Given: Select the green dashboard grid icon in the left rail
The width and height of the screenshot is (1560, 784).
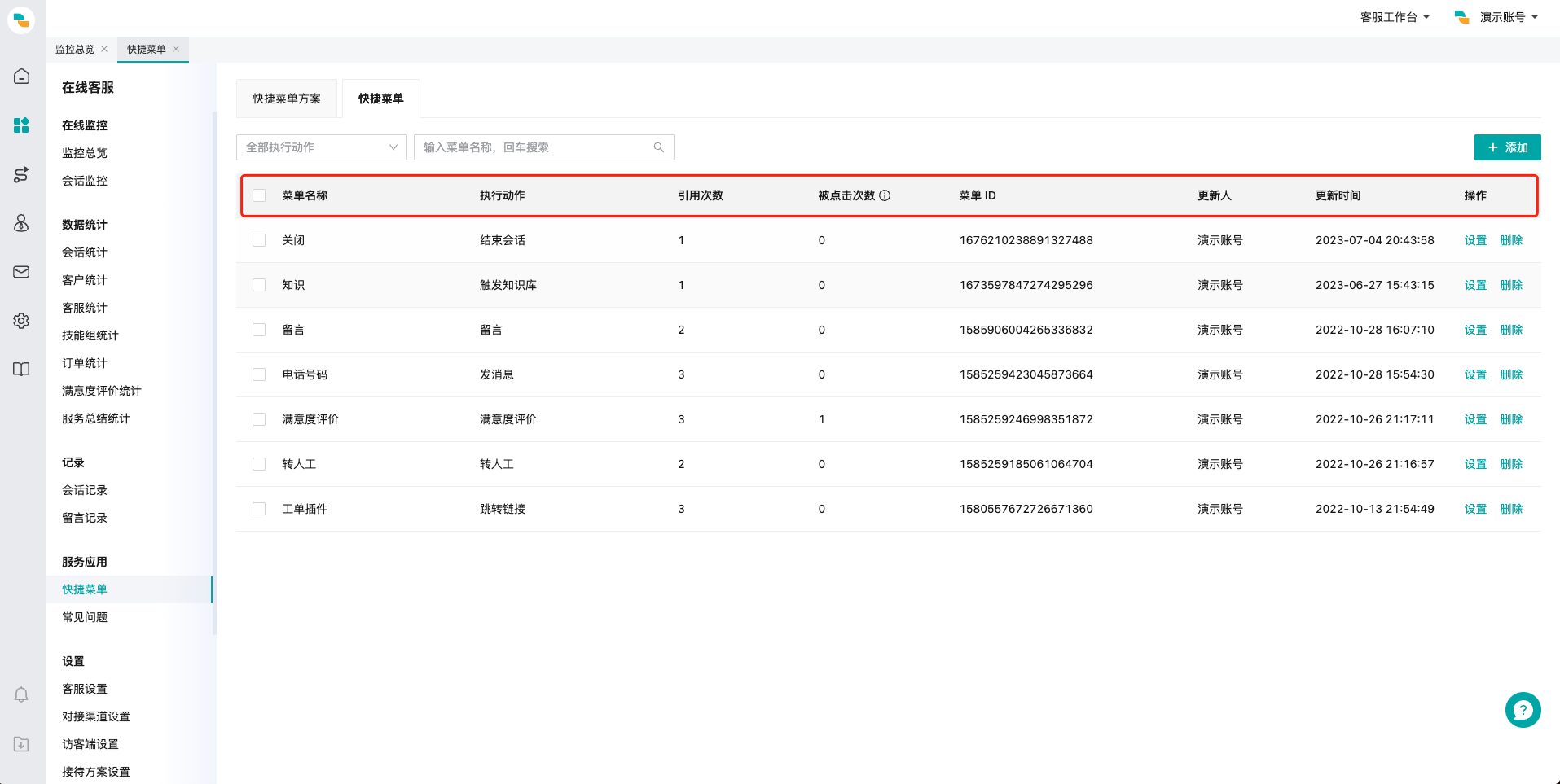Looking at the screenshot, I should (22, 125).
